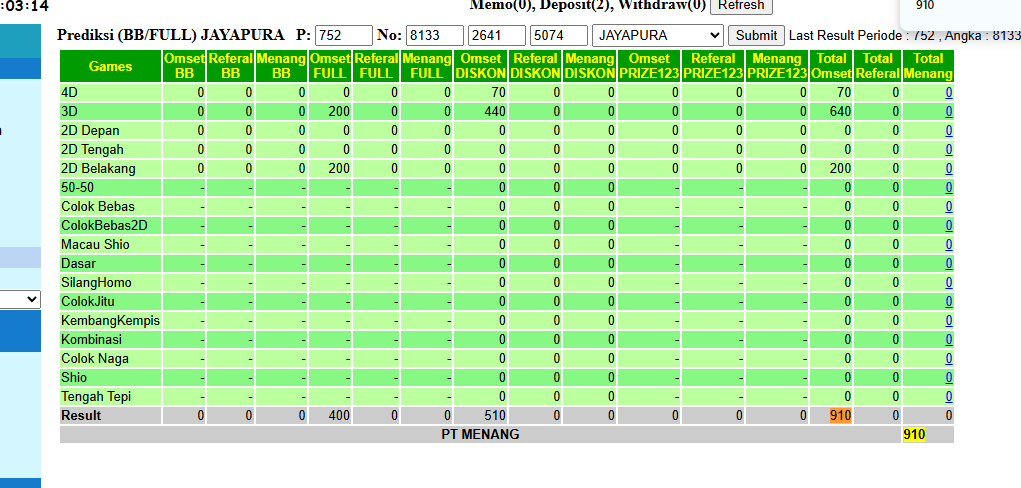Edit the first No field containing 8133

[x=434, y=35]
